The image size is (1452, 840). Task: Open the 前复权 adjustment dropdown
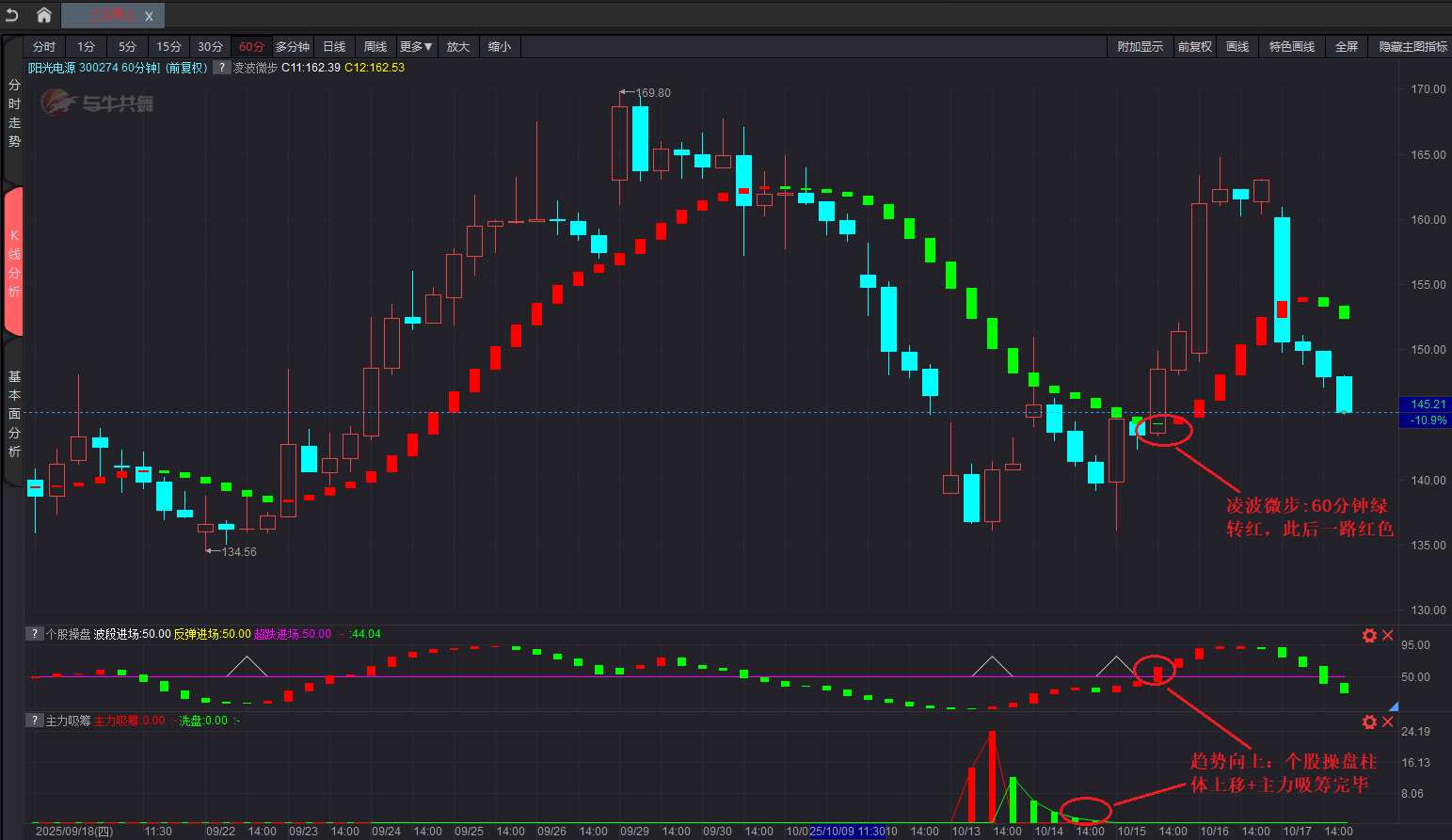pyautogui.click(x=1194, y=47)
